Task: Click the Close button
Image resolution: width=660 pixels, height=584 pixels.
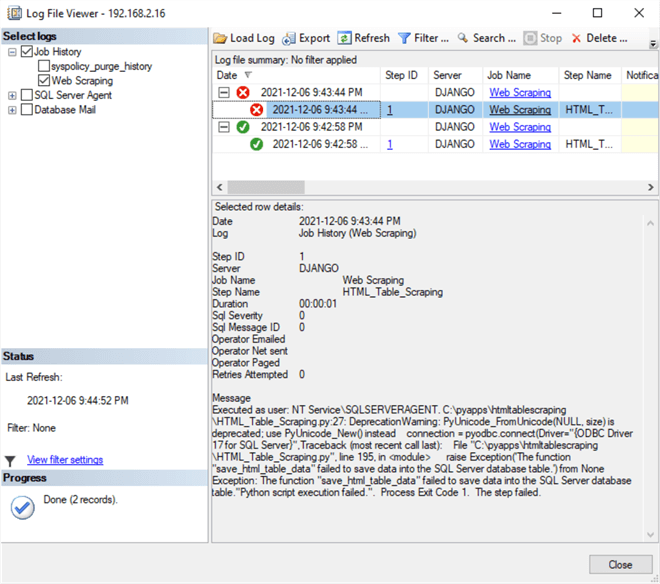Action: [620, 565]
